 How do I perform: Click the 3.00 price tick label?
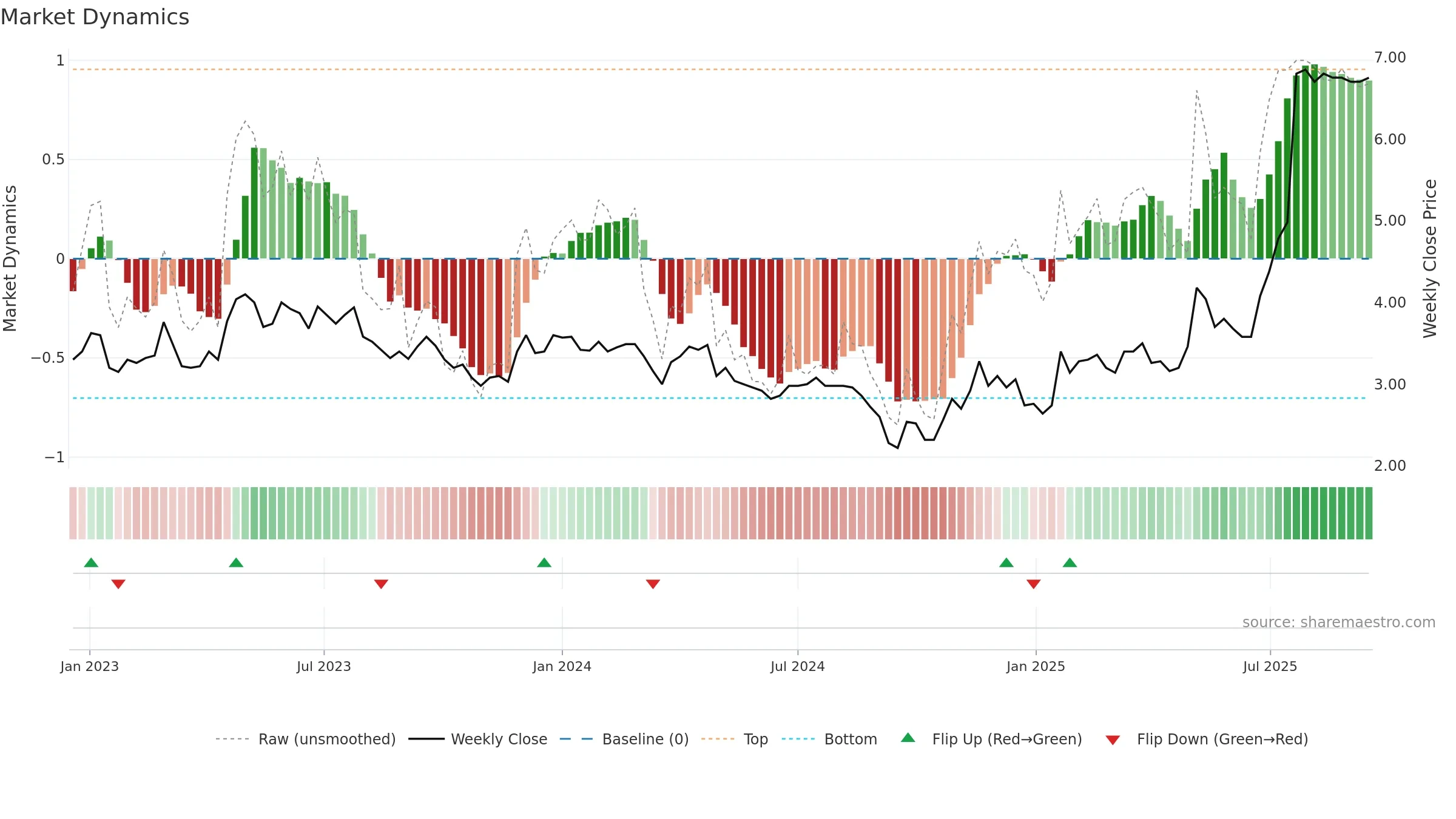1390,384
